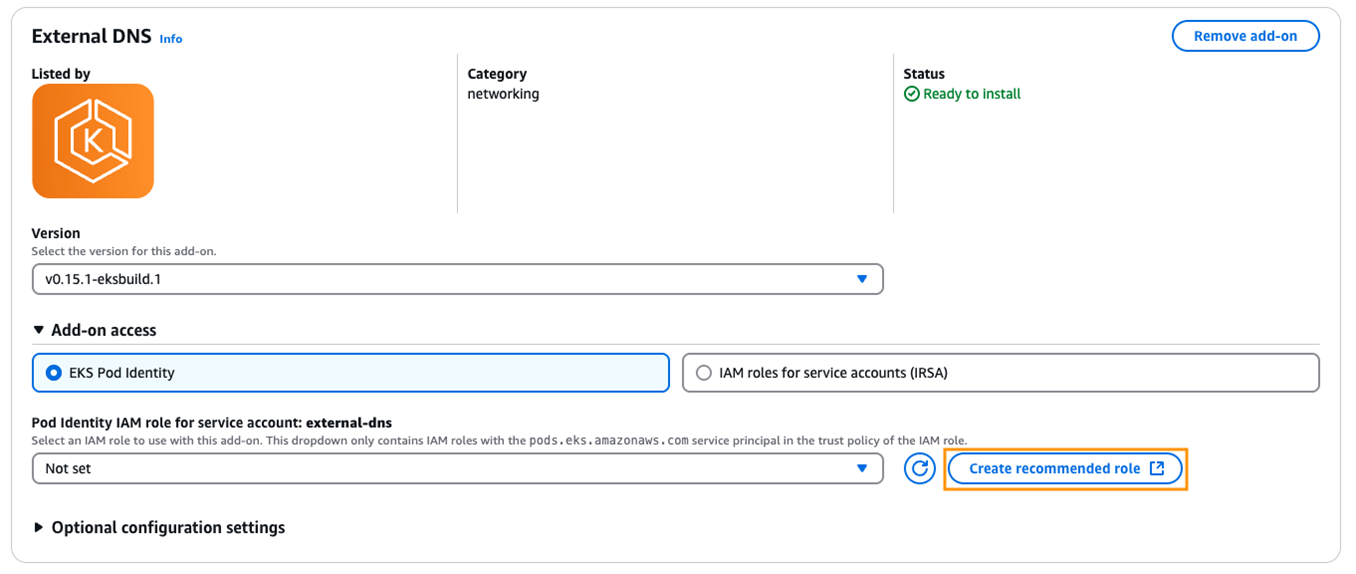The height and width of the screenshot is (574, 1356).
Task: Click the Status label
Action: pyautogui.click(x=924, y=74)
